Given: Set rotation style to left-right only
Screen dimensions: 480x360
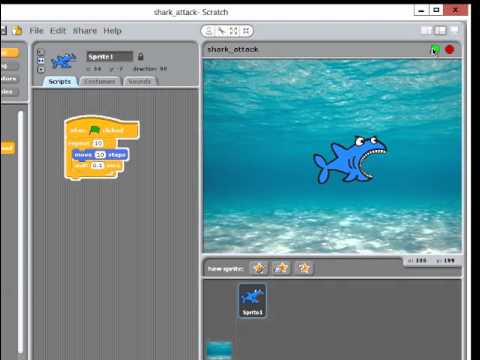Looking at the screenshot, I should [41, 61].
